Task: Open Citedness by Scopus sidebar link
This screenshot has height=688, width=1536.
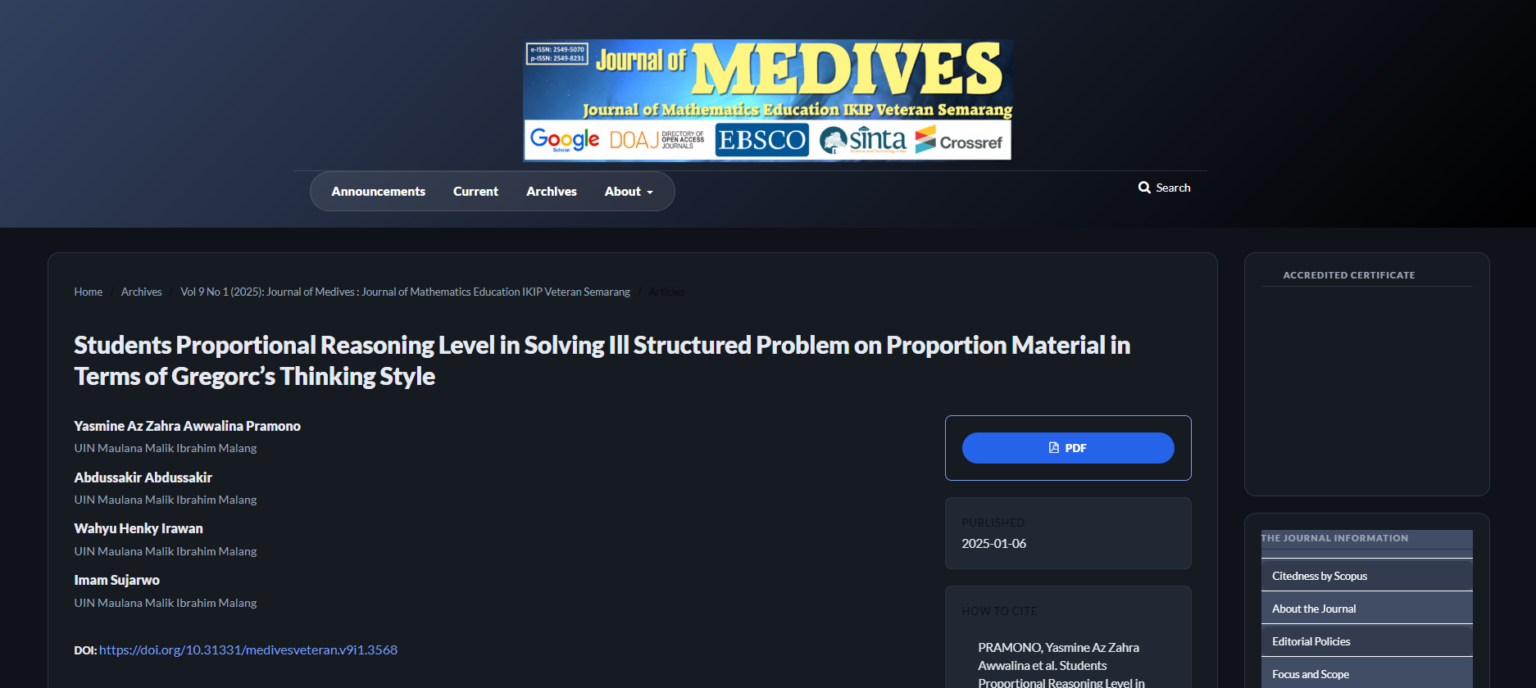Action: 1367,576
